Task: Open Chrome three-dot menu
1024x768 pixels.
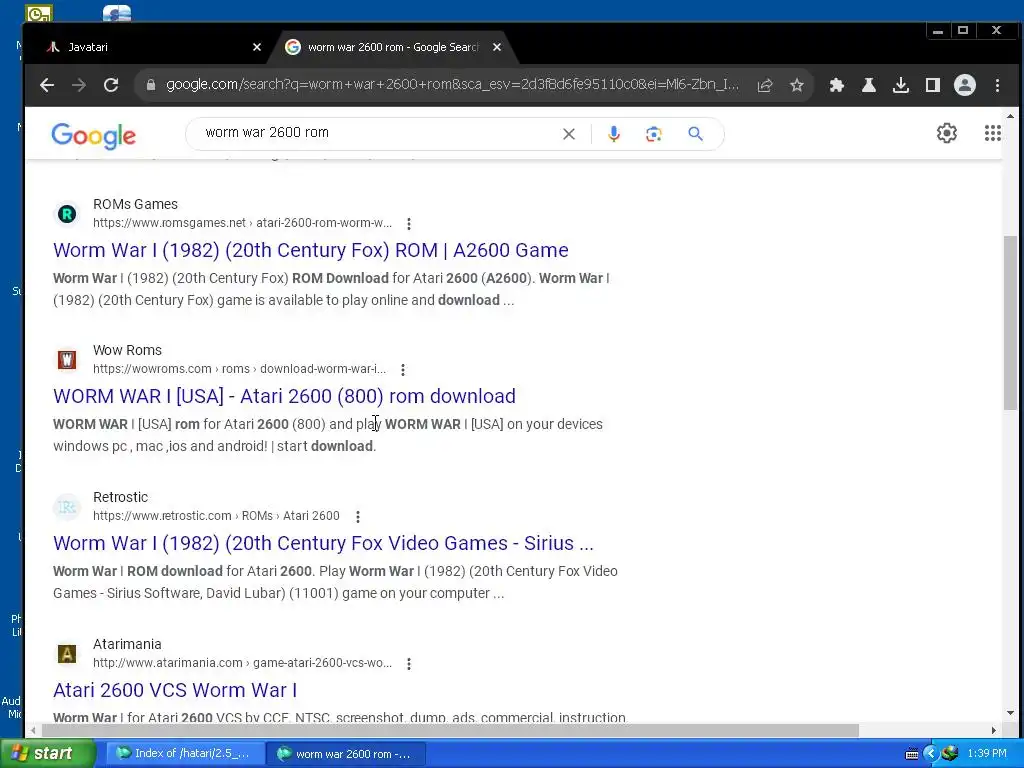Action: click(997, 85)
